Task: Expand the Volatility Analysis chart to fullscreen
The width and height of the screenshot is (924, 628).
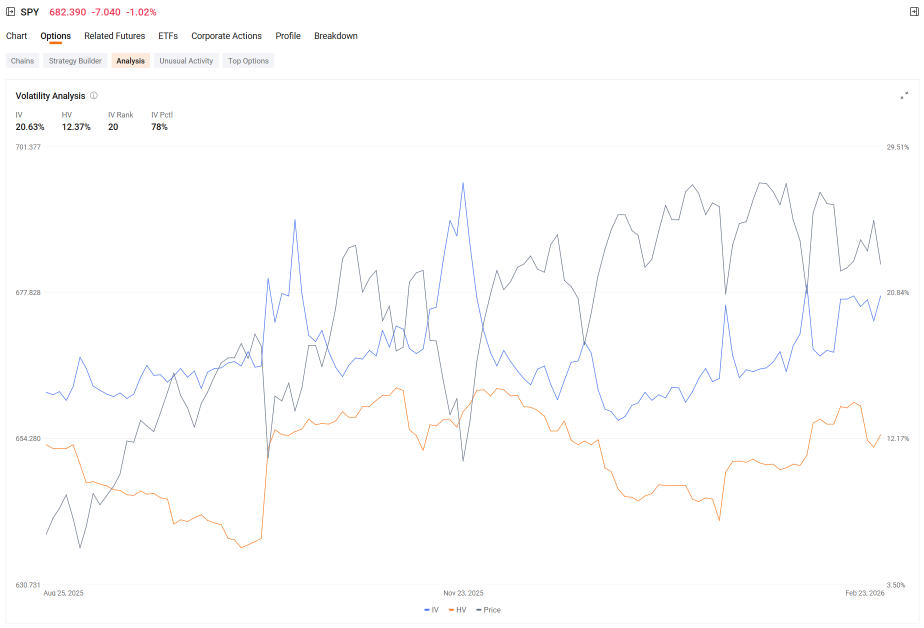Action: click(x=904, y=95)
